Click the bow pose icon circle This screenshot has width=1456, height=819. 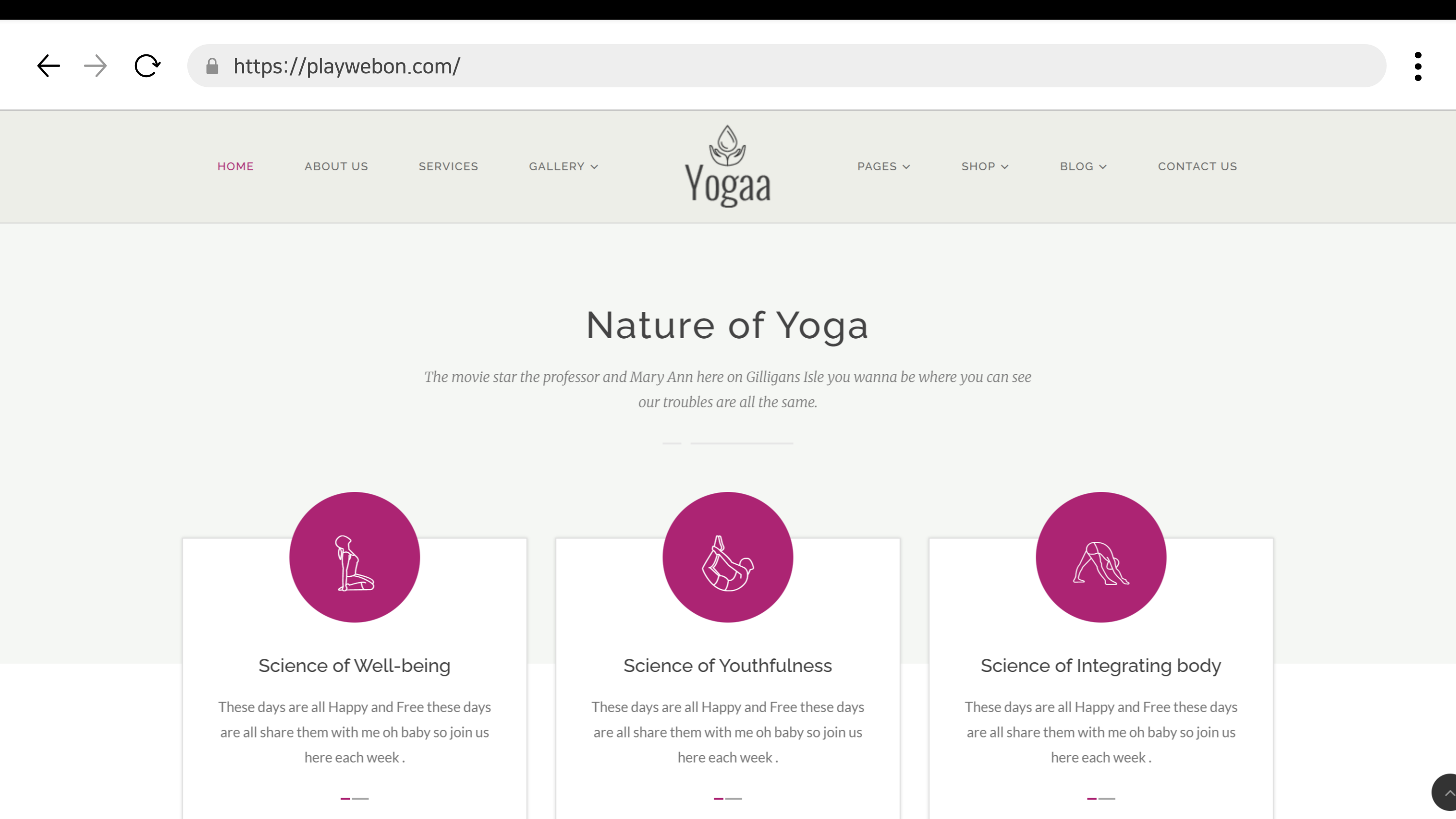pyautogui.click(x=727, y=557)
